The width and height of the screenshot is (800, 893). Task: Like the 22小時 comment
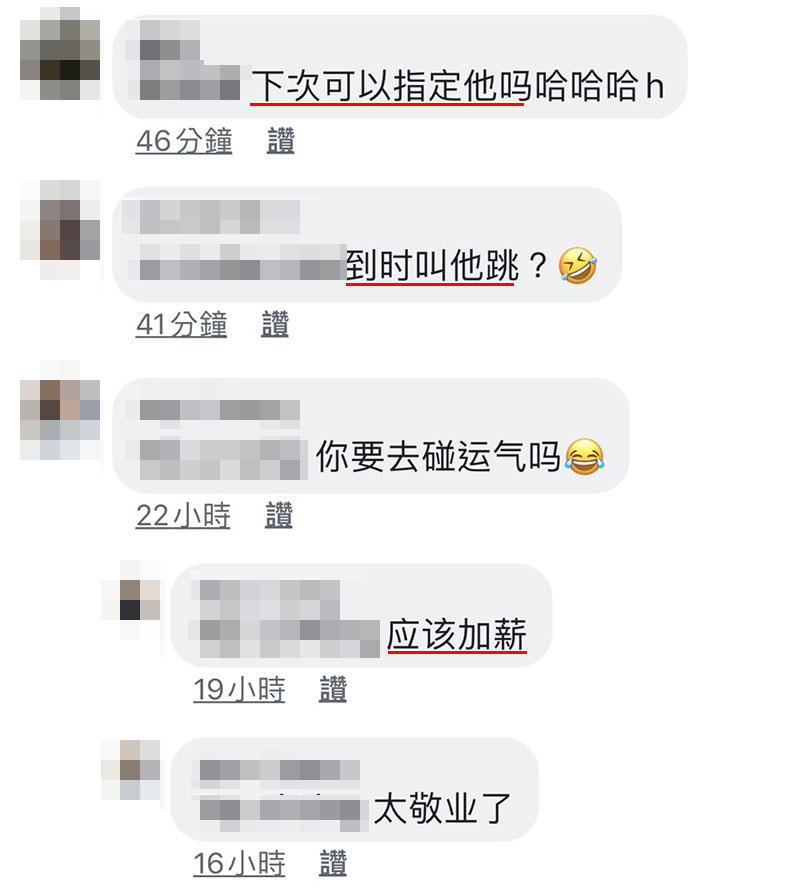(x=279, y=515)
